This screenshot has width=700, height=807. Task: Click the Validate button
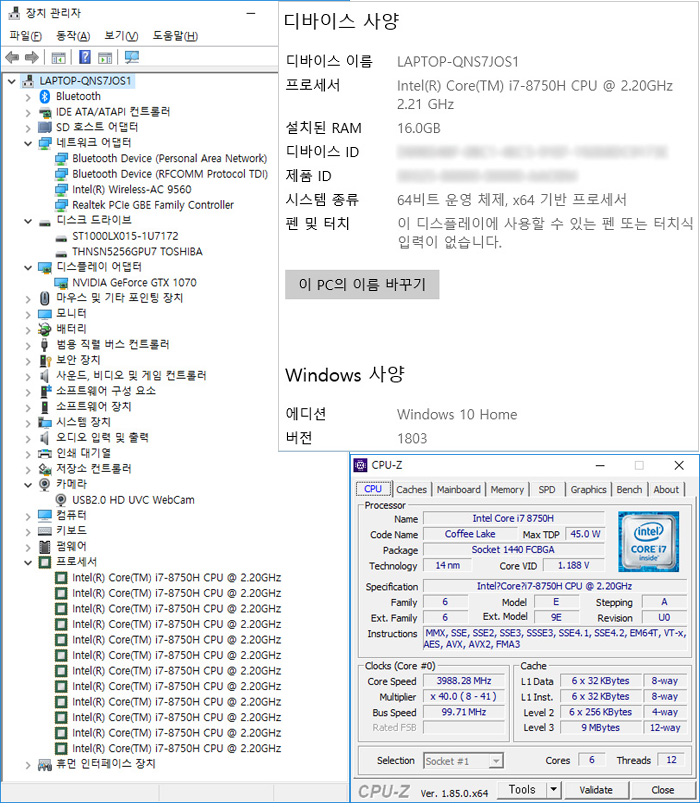click(x=596, y=790)
